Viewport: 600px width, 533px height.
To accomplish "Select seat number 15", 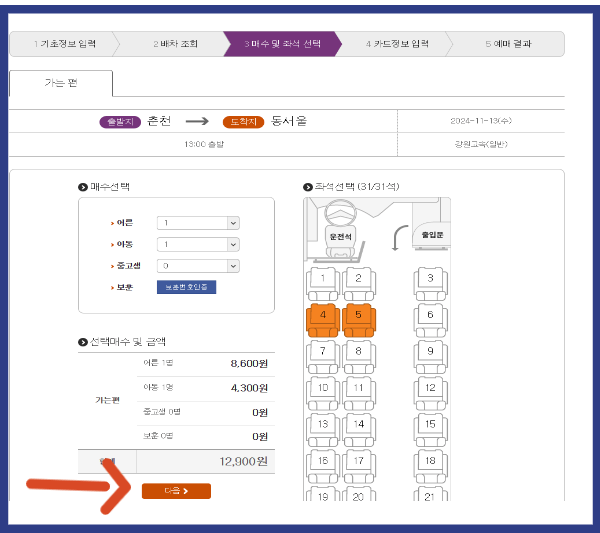I will 430,430.
